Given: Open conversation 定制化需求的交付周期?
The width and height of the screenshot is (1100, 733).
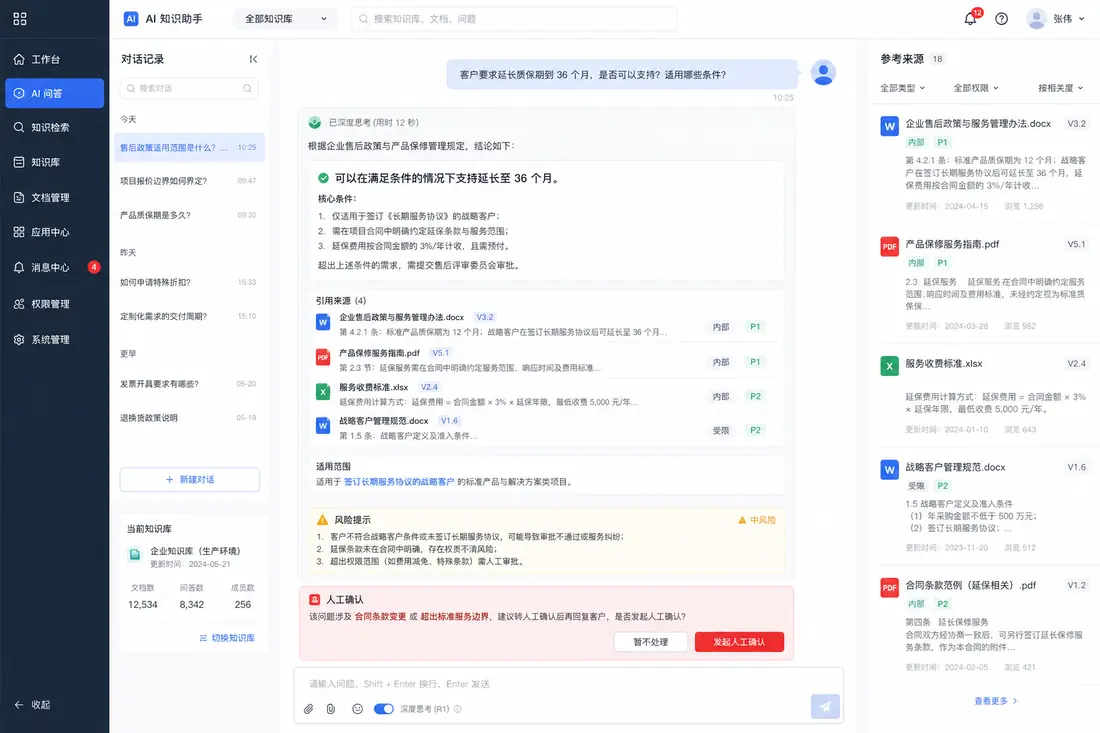Looking at the screenshot, I should point(189,316).
